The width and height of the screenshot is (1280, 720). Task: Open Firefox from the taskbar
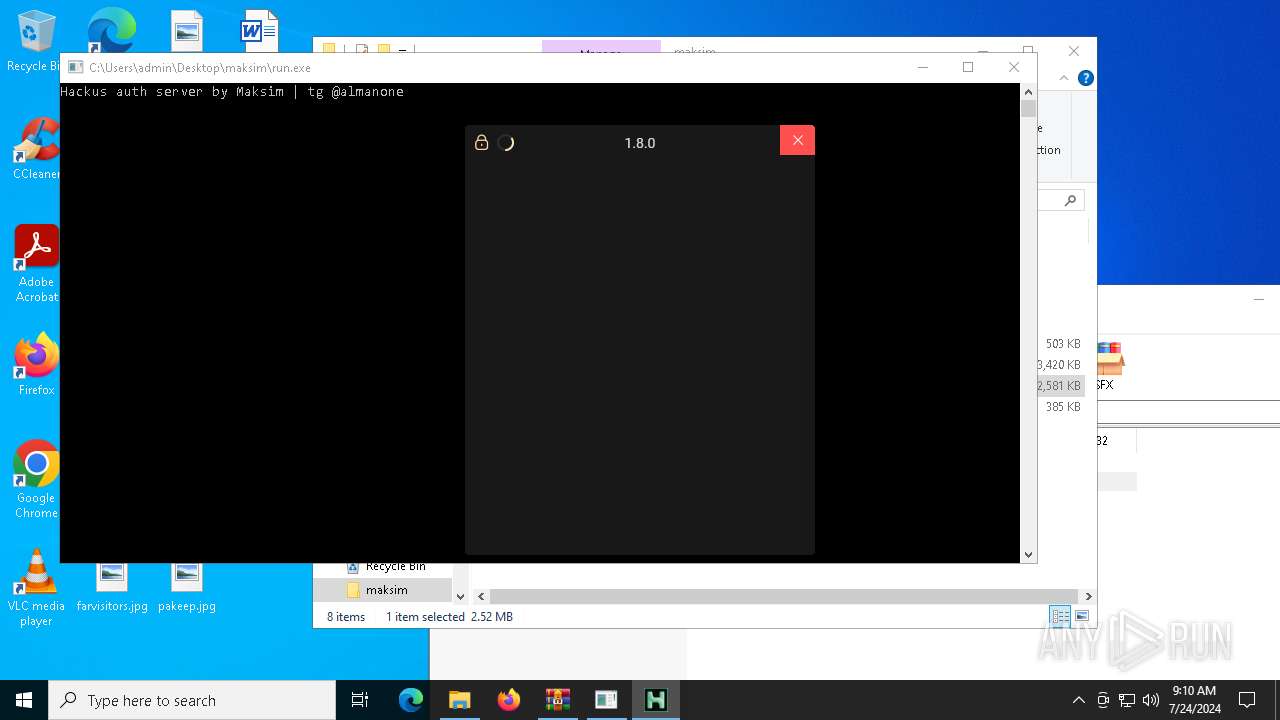tap(509, 700)
